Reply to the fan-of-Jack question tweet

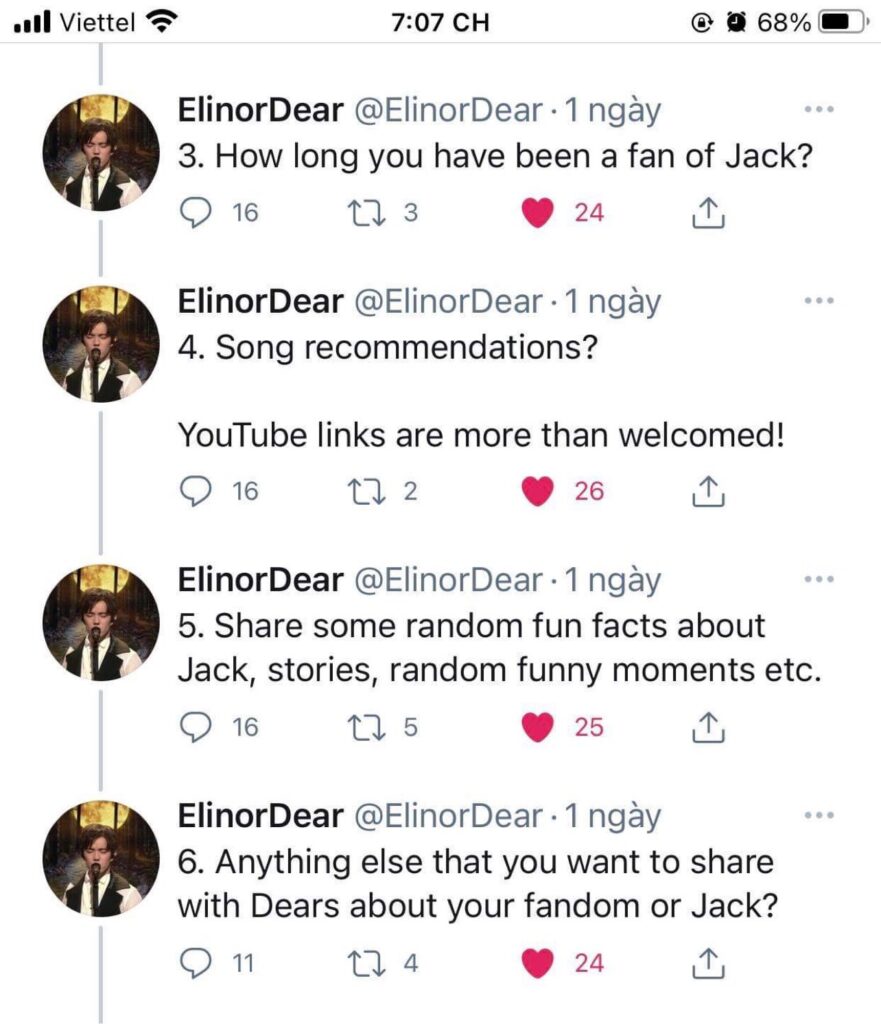(x=195, y=213)
